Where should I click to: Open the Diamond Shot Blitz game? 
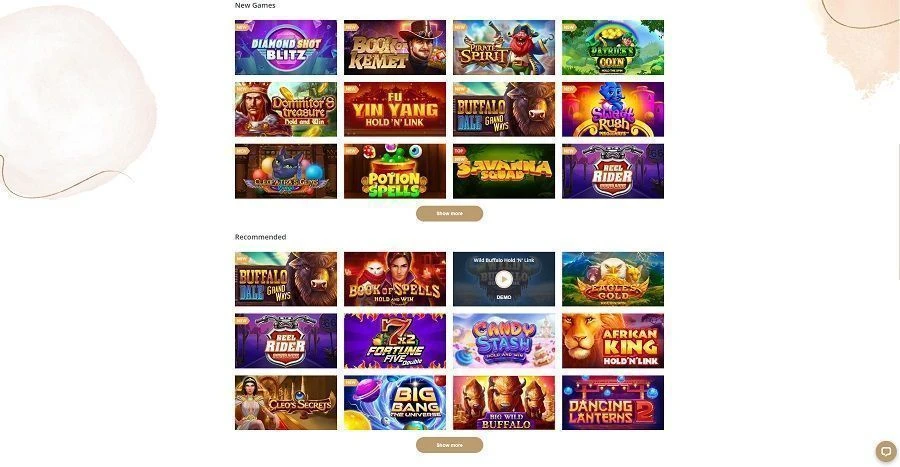point(286,48)
